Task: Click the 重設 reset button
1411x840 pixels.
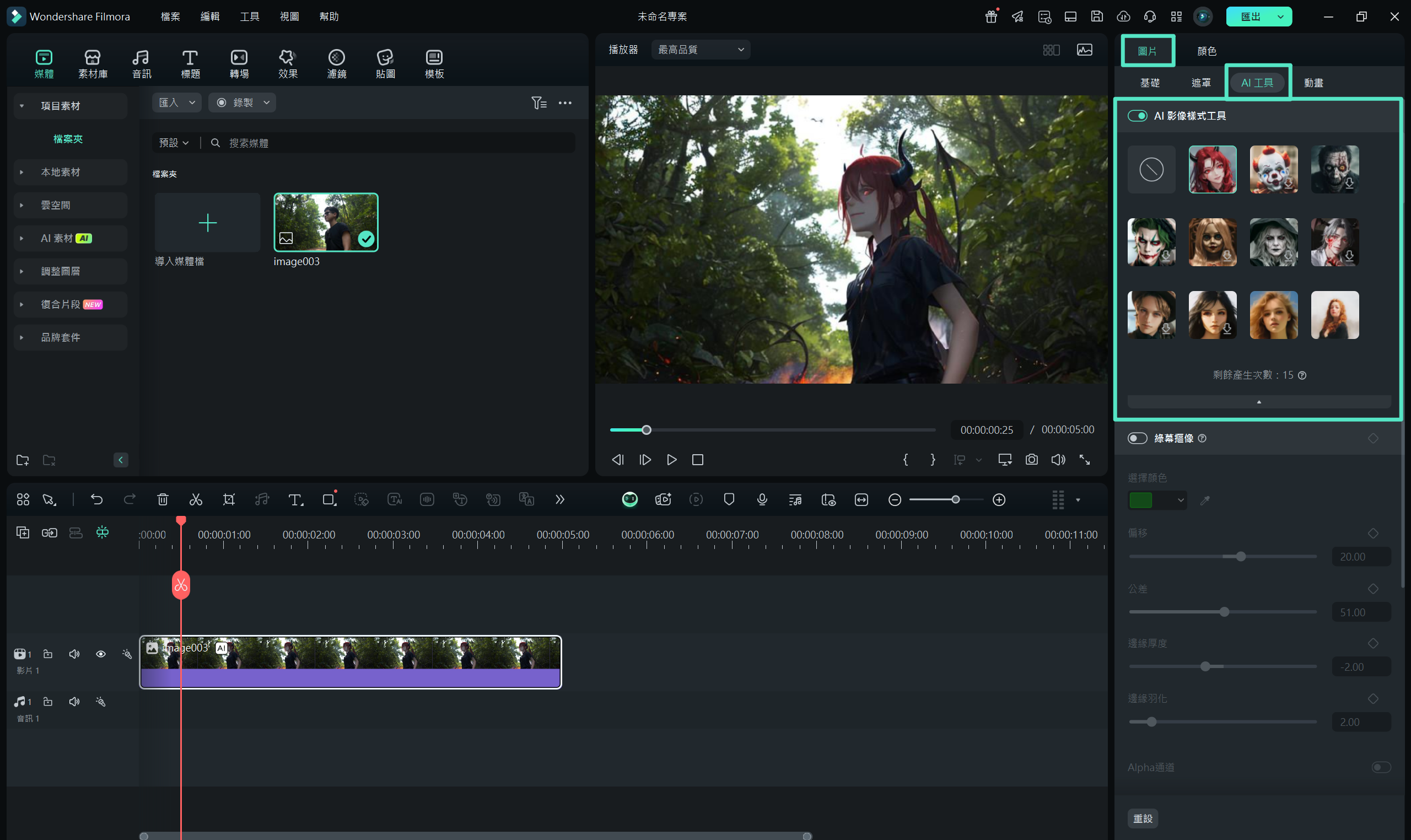Action: (x=1142, y=819)
